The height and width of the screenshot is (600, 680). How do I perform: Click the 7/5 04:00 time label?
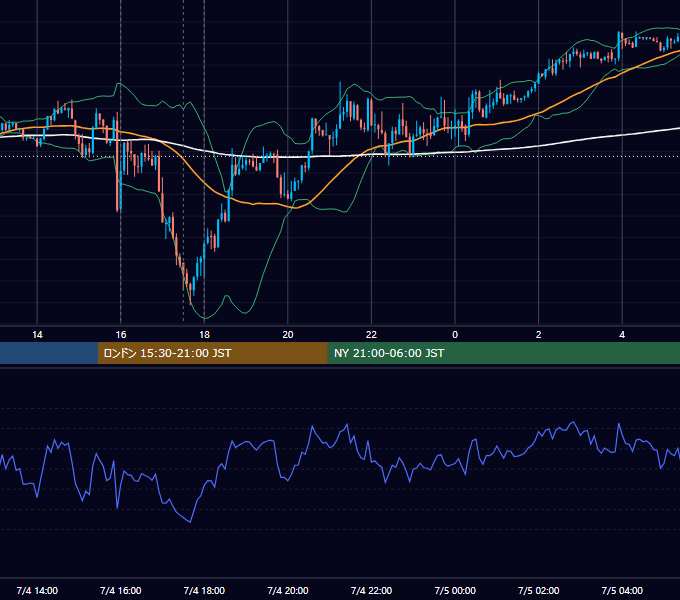(x=622, y=590)
